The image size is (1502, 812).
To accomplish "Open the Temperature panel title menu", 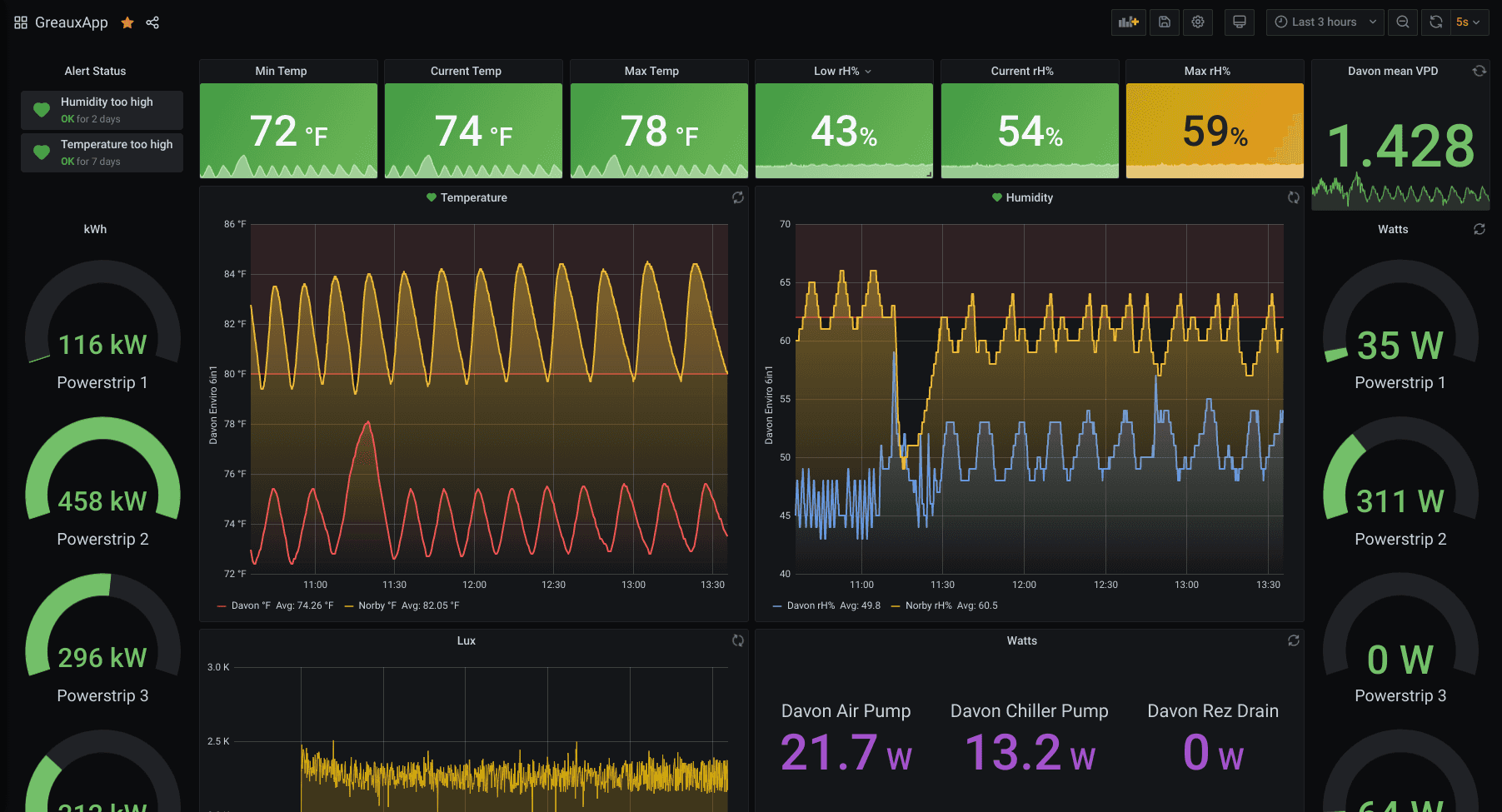I will click(x=473, y=197).
